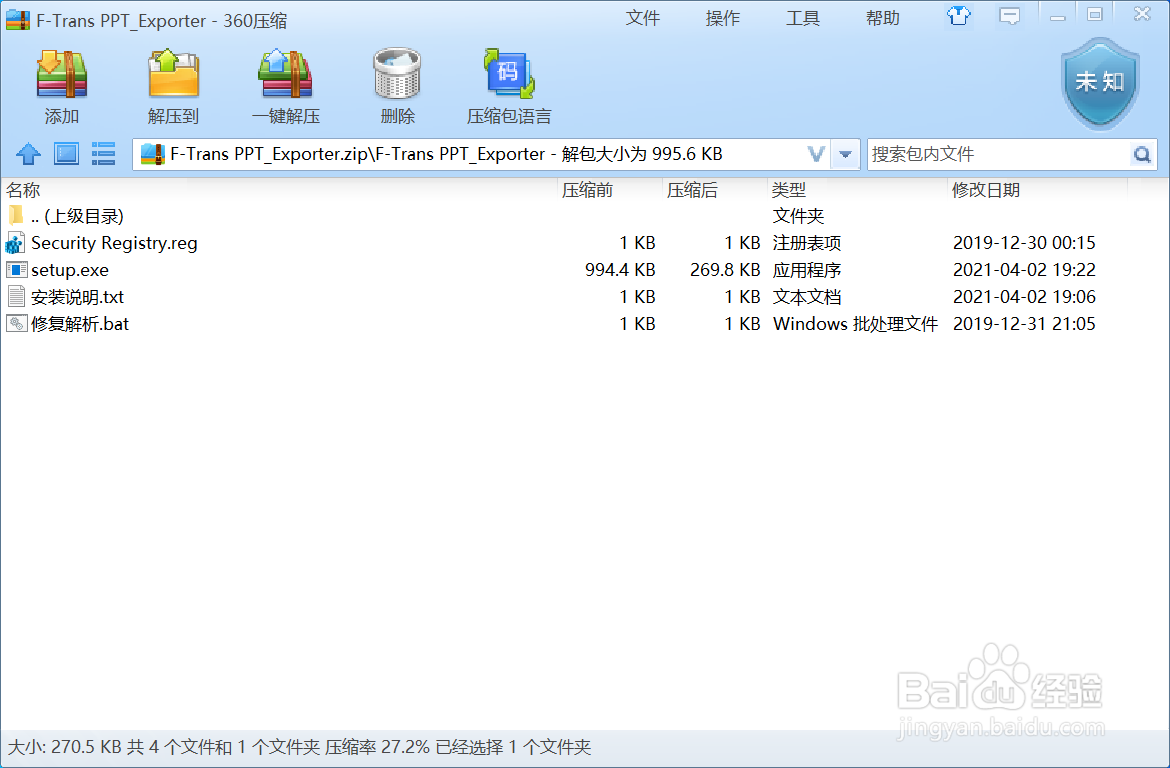
Task: Open the 帮助 menu
Action: coord(883,18)
